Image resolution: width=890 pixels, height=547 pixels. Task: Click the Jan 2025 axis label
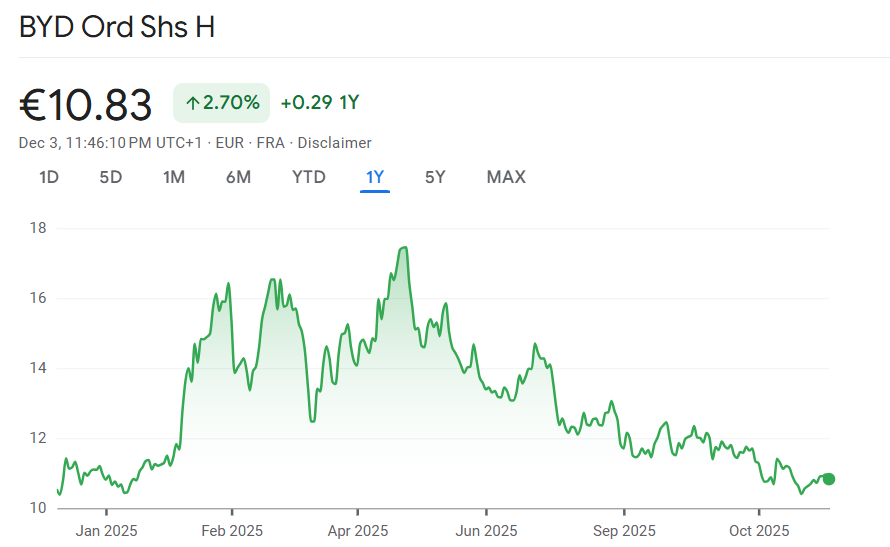tap(107, 530)
